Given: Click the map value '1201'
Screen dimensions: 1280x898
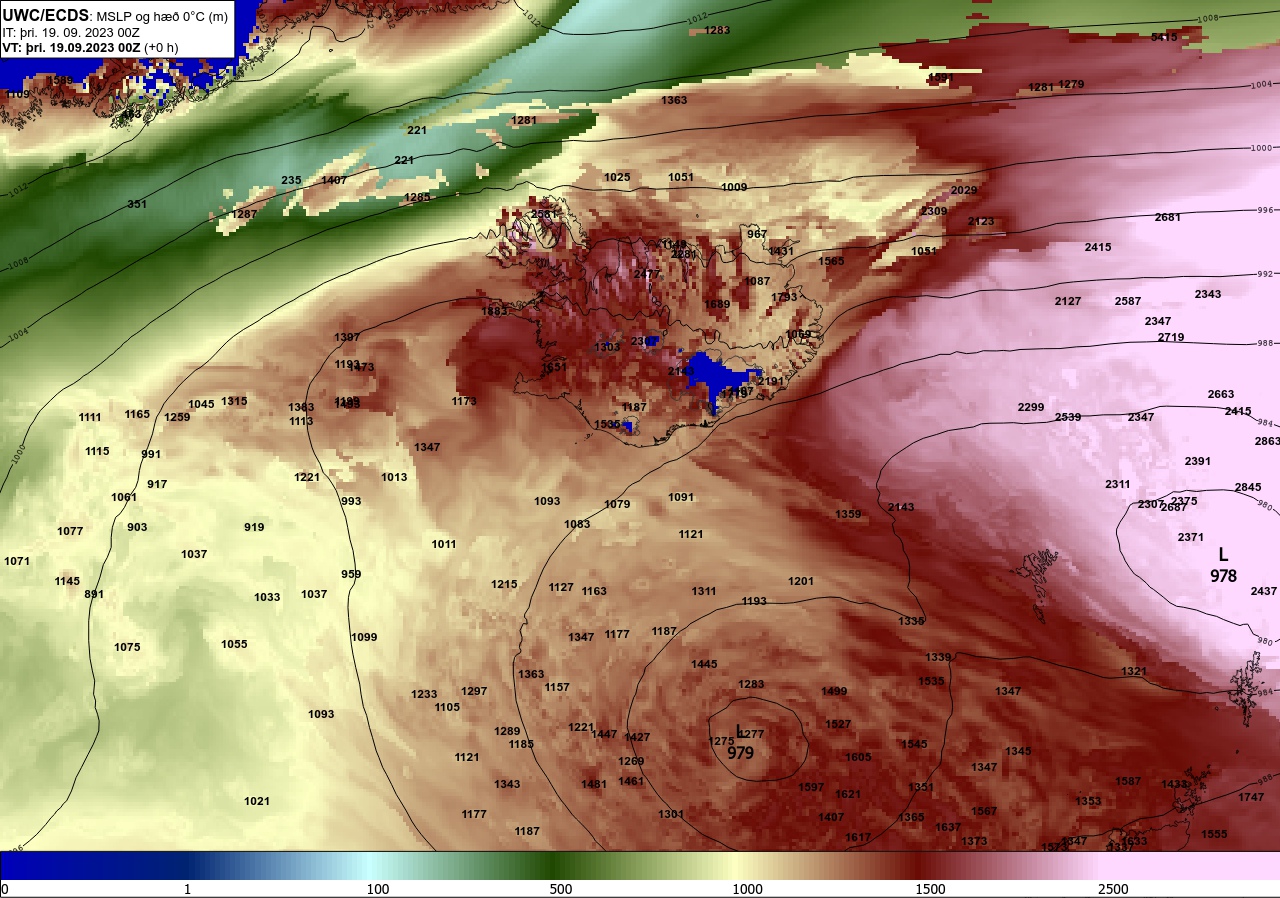Looking at the screenshot, I should (x=801, y=581).
